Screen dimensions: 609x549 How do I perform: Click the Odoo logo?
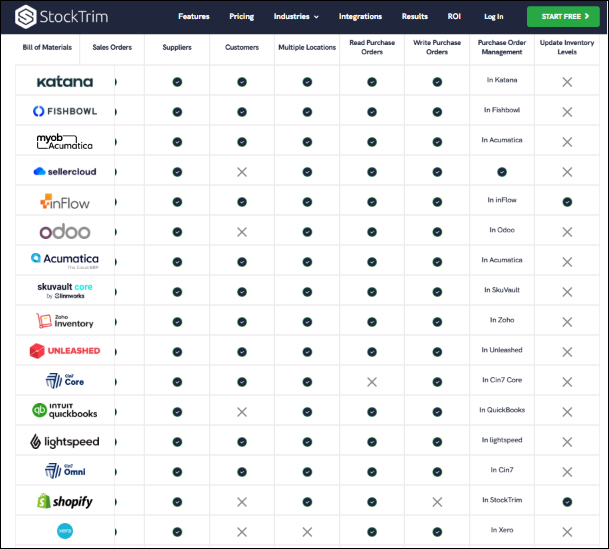[x=65, y=231]
